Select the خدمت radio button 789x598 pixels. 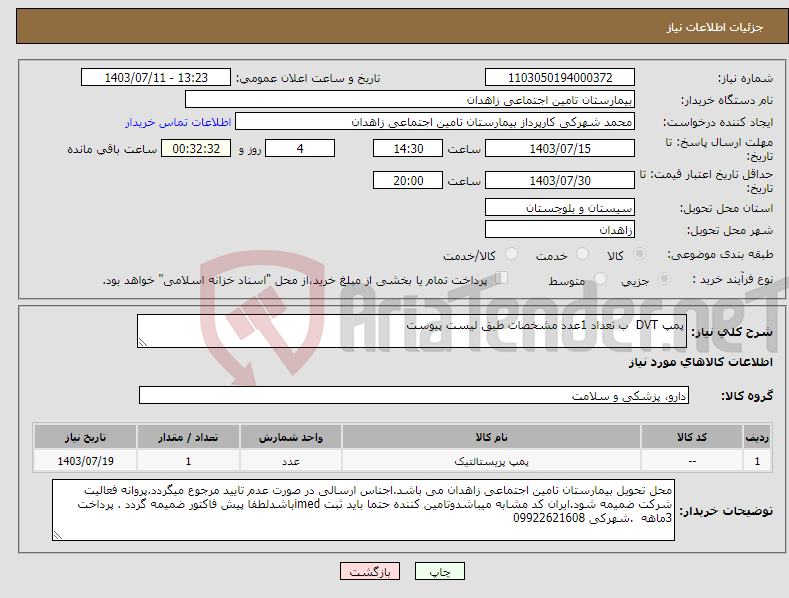582,254
